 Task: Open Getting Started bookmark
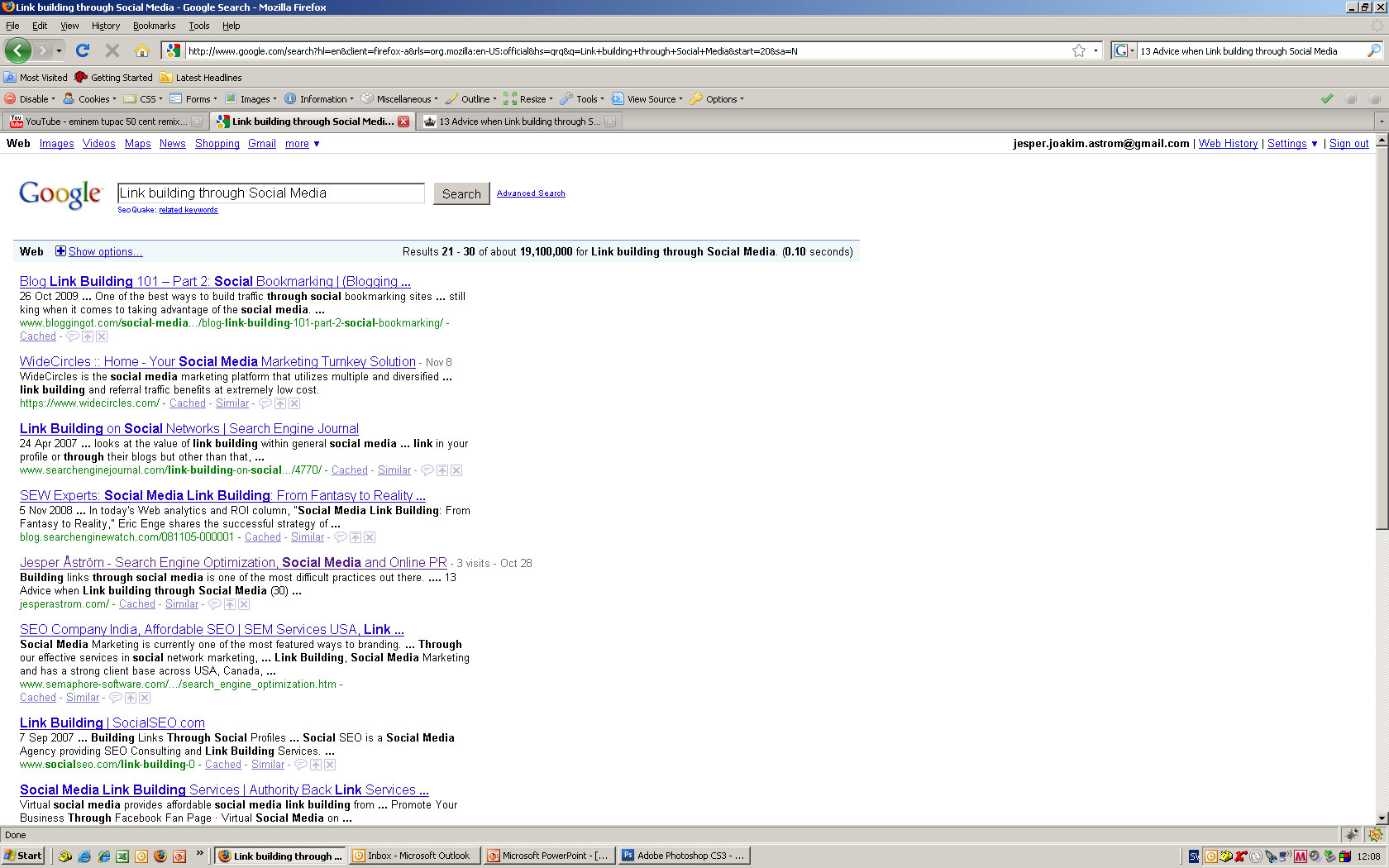(x=113, y=78)
